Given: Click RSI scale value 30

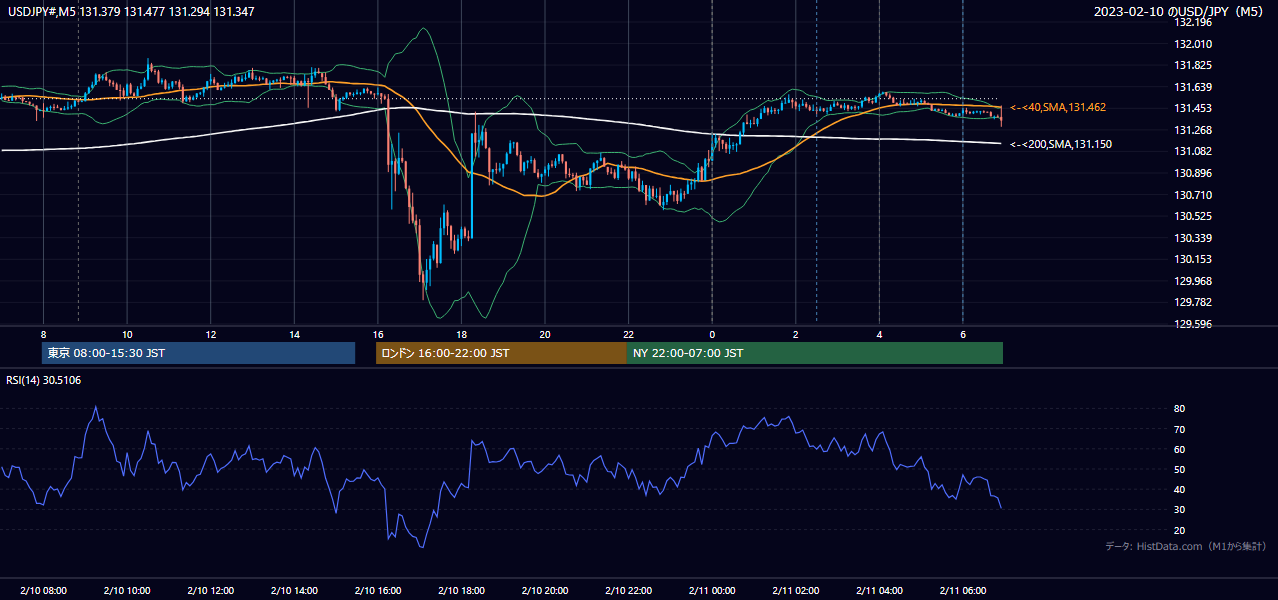Looking at the screenshot, I should pyautogui.click(x=1180, y=510).
